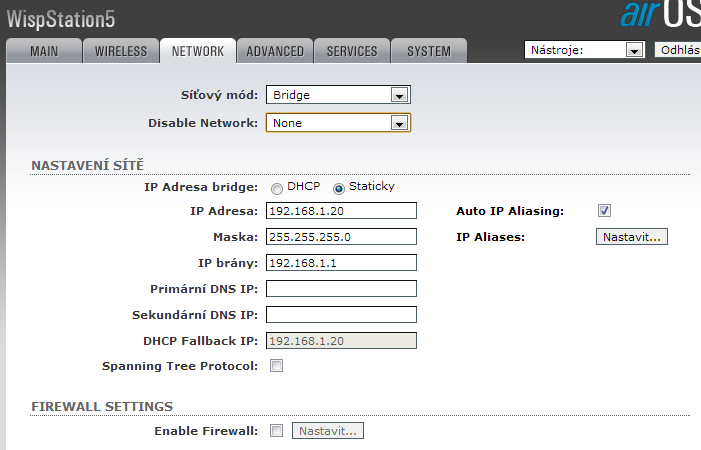Switch to the Wireless tab
Image resolution: width=701 pixels, height=450 pixels.
coord(120,51)
